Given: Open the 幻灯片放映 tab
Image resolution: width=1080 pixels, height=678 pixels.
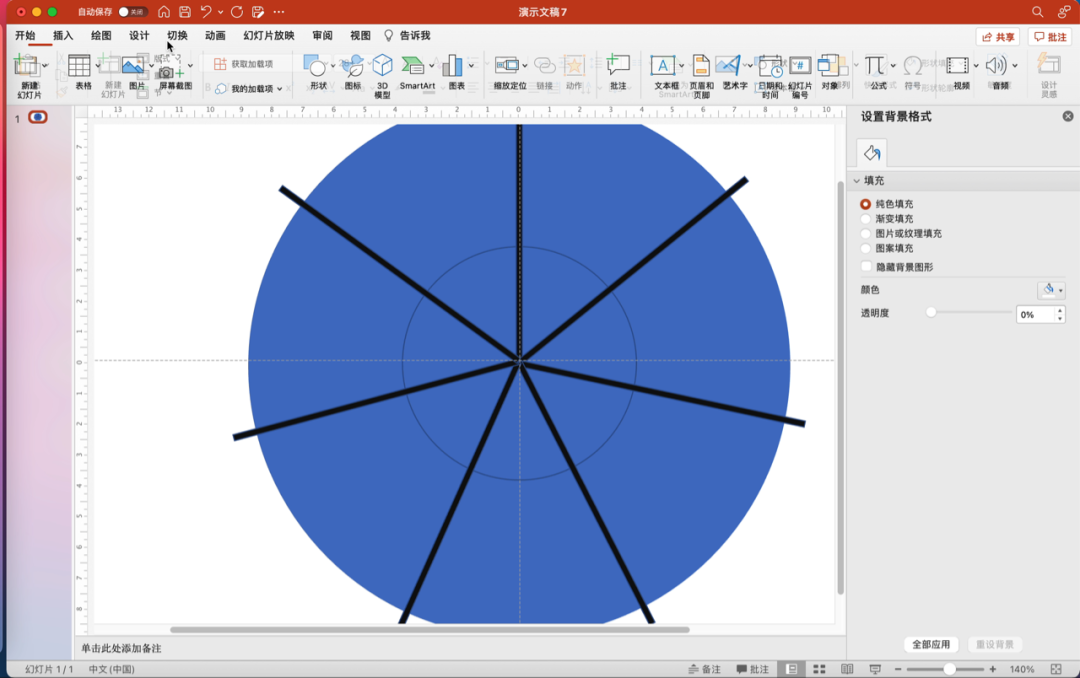Looking at the screenshot, I should click(269, 36).
